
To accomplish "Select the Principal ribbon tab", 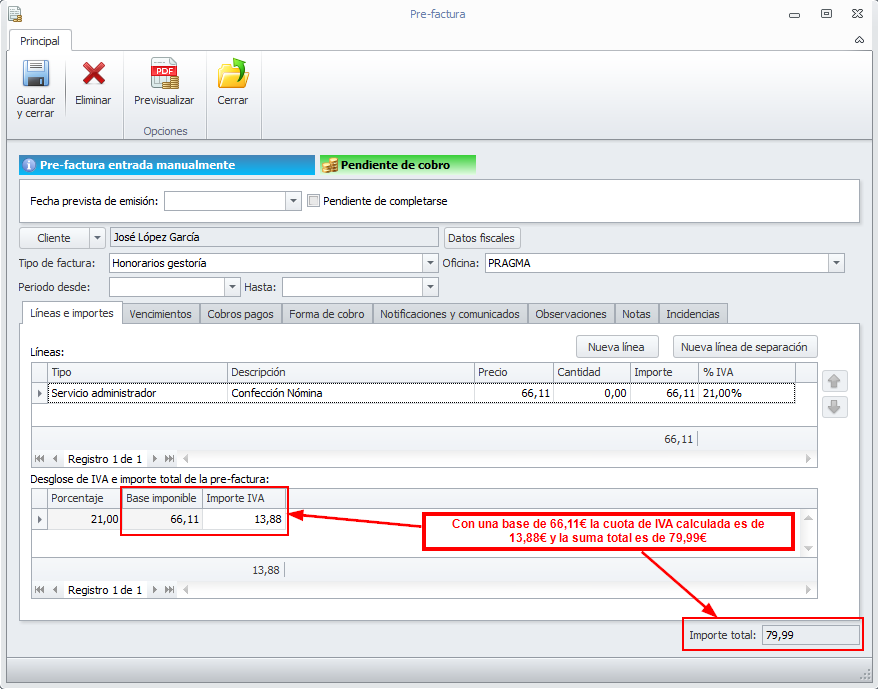I will click(40, 41).
